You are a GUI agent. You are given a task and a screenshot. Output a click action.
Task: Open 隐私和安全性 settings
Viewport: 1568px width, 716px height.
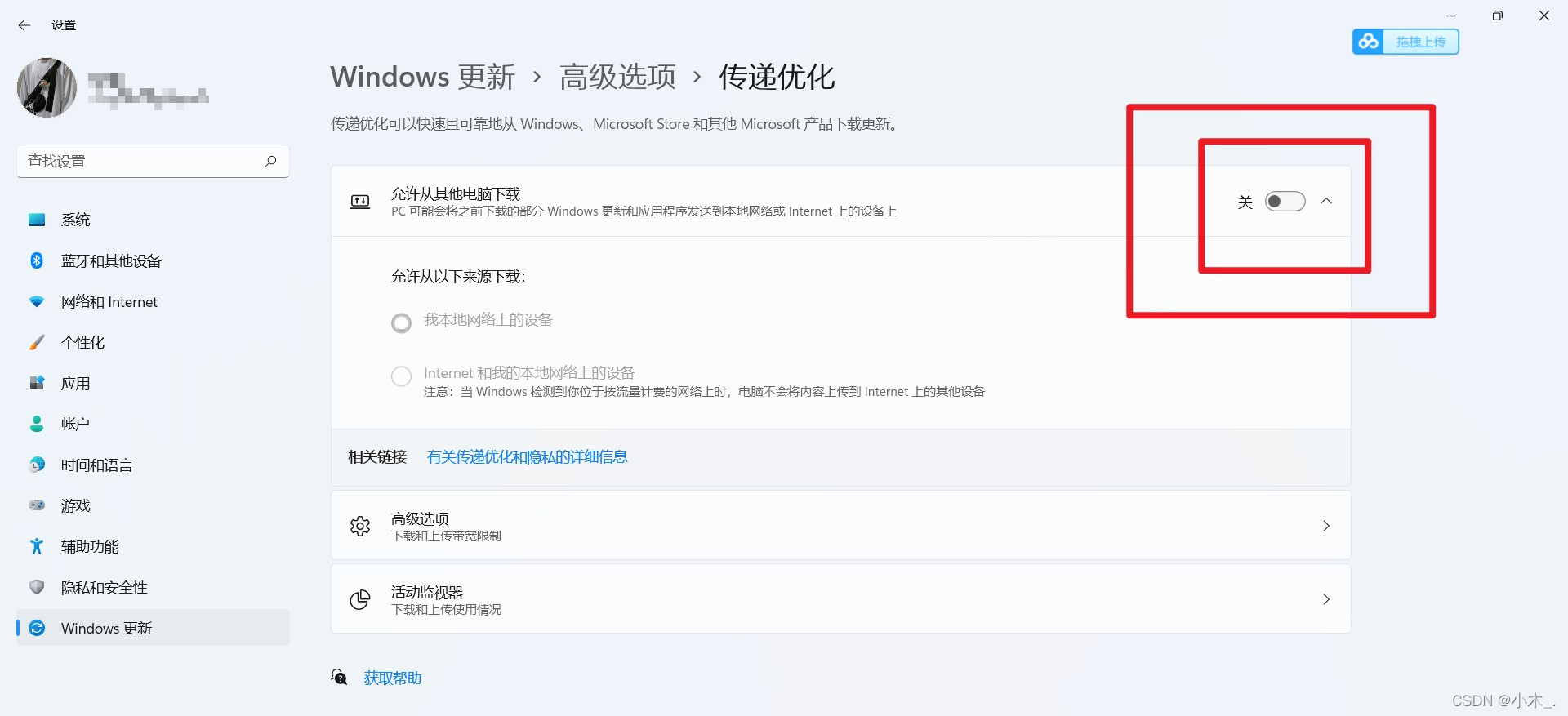click(153, 587)
